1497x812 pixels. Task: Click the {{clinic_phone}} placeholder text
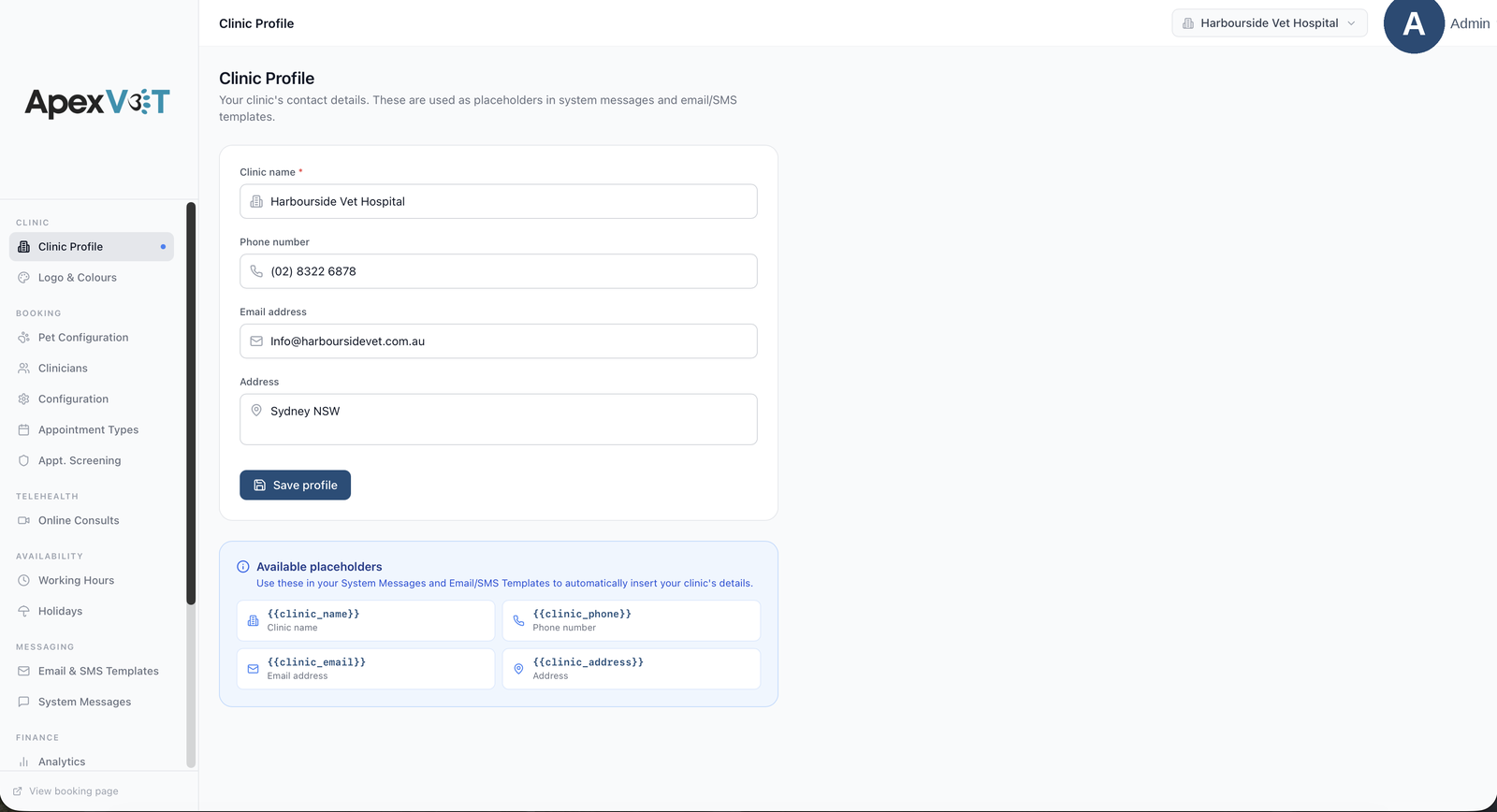click(x=582, y=614)
